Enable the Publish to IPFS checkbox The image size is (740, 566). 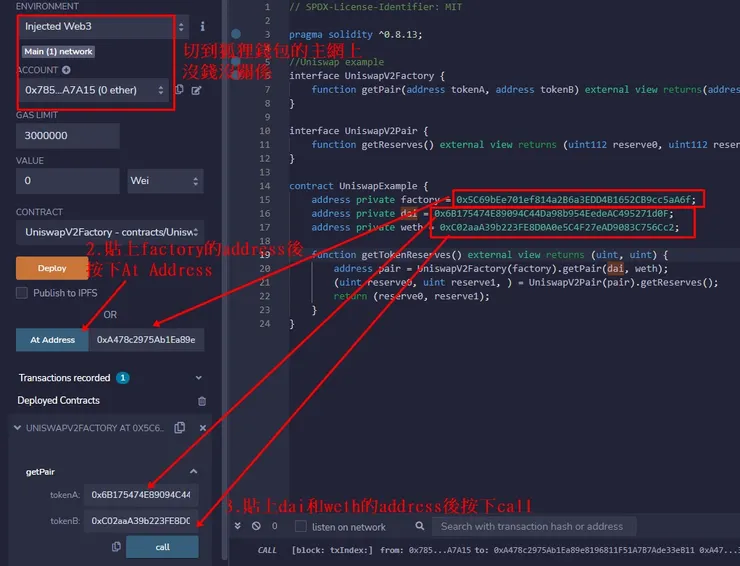pos(22,293)
